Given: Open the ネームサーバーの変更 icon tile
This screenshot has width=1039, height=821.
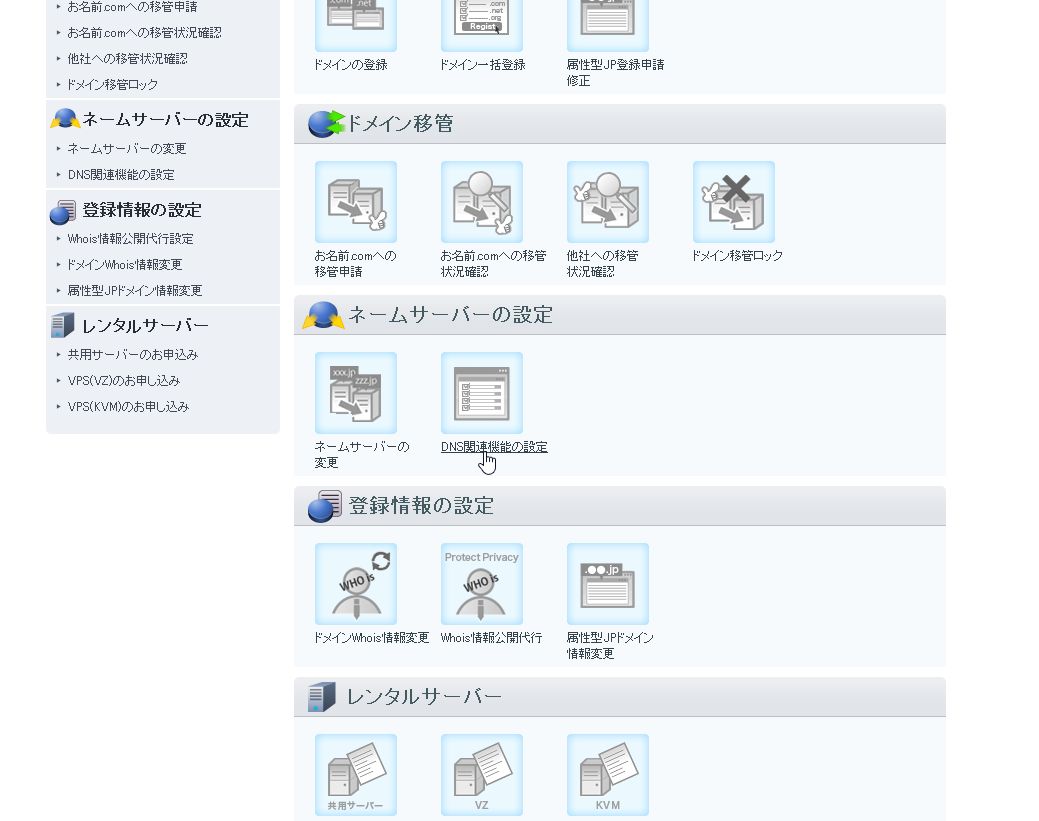Looking at the screenshot, I should click(356, 393).
